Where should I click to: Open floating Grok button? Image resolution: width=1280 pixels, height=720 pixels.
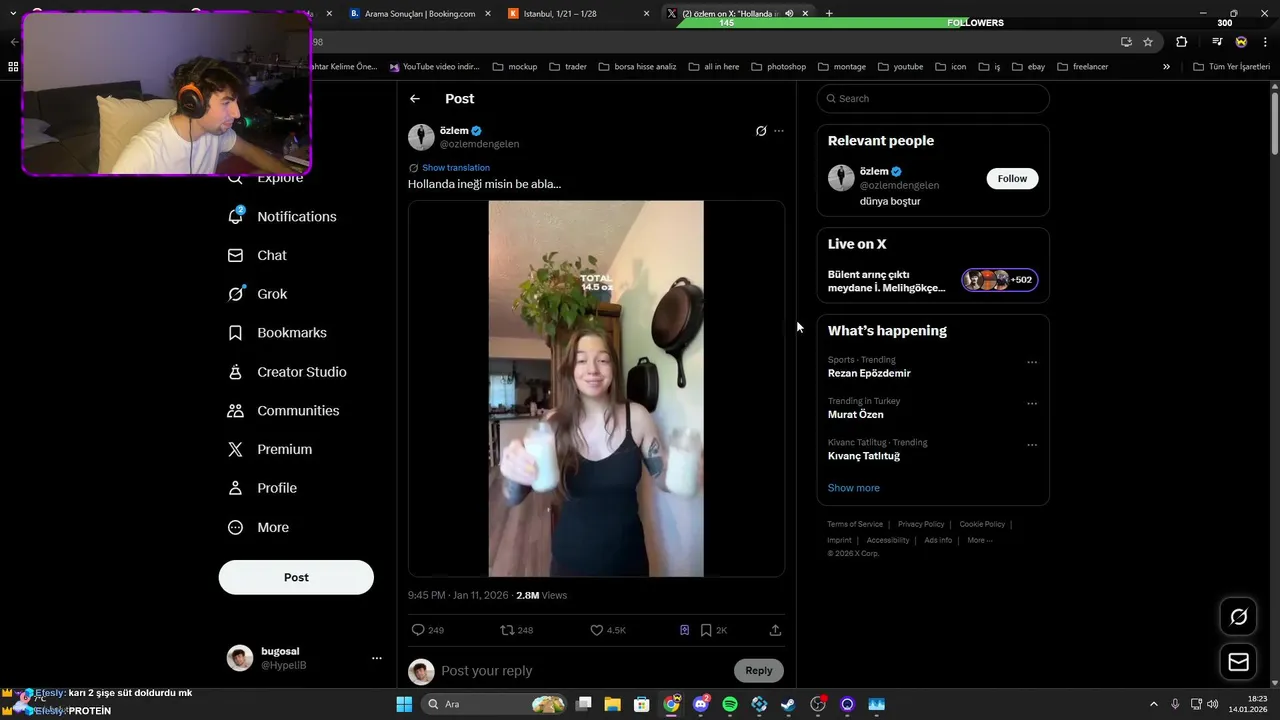click(1238, 617)
